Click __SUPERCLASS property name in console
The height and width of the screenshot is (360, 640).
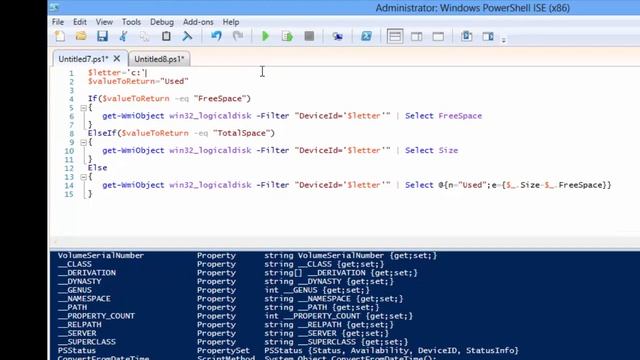click(87, 342)
